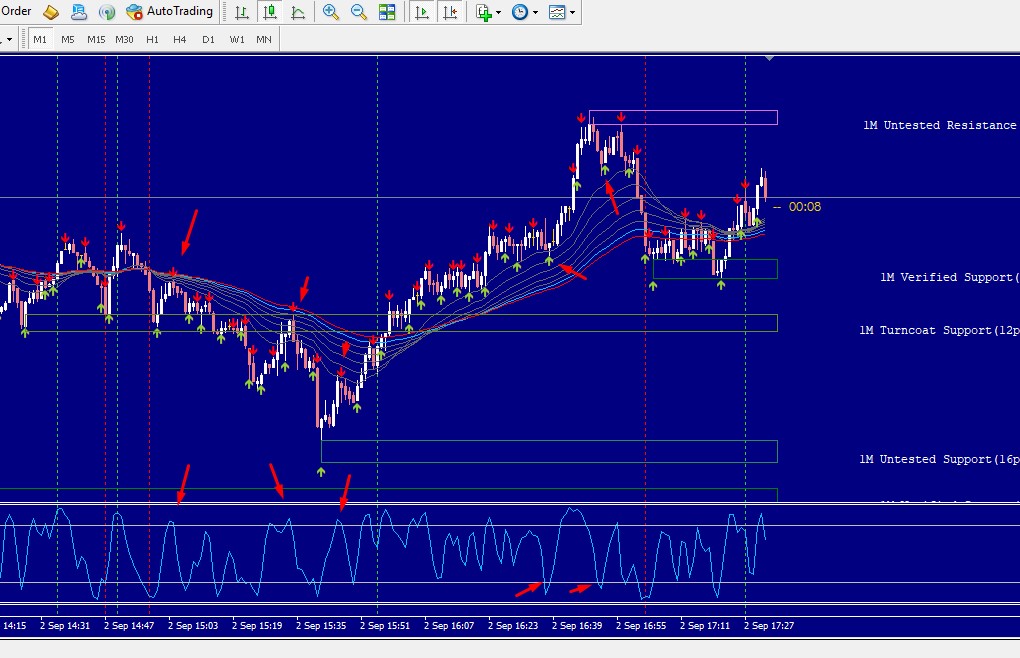Click the 1M Verified Support label
Viewport: 1020px width, 658px height.
pos(950,277)
